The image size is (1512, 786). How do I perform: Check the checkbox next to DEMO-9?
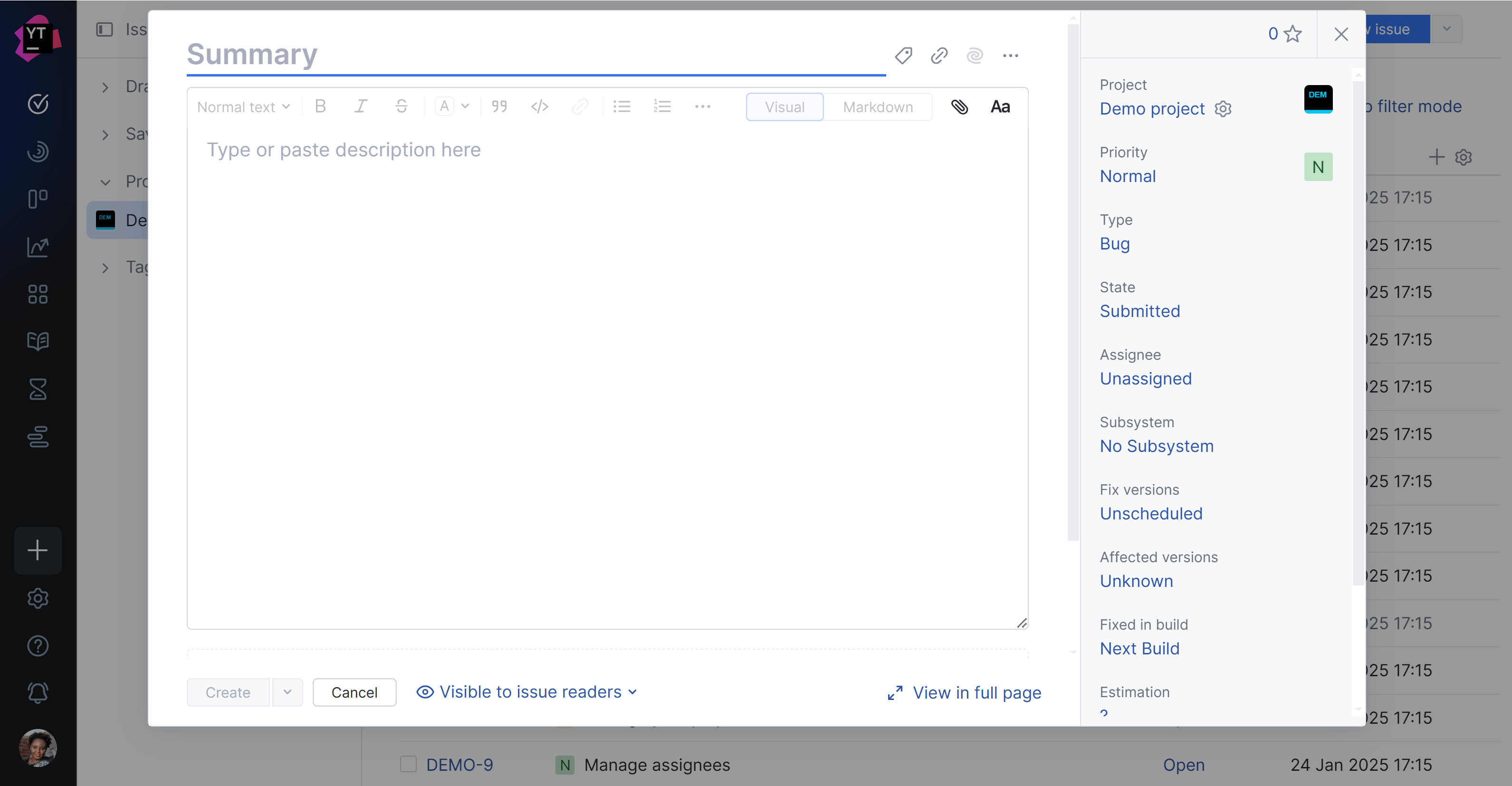tap(409, 764)
